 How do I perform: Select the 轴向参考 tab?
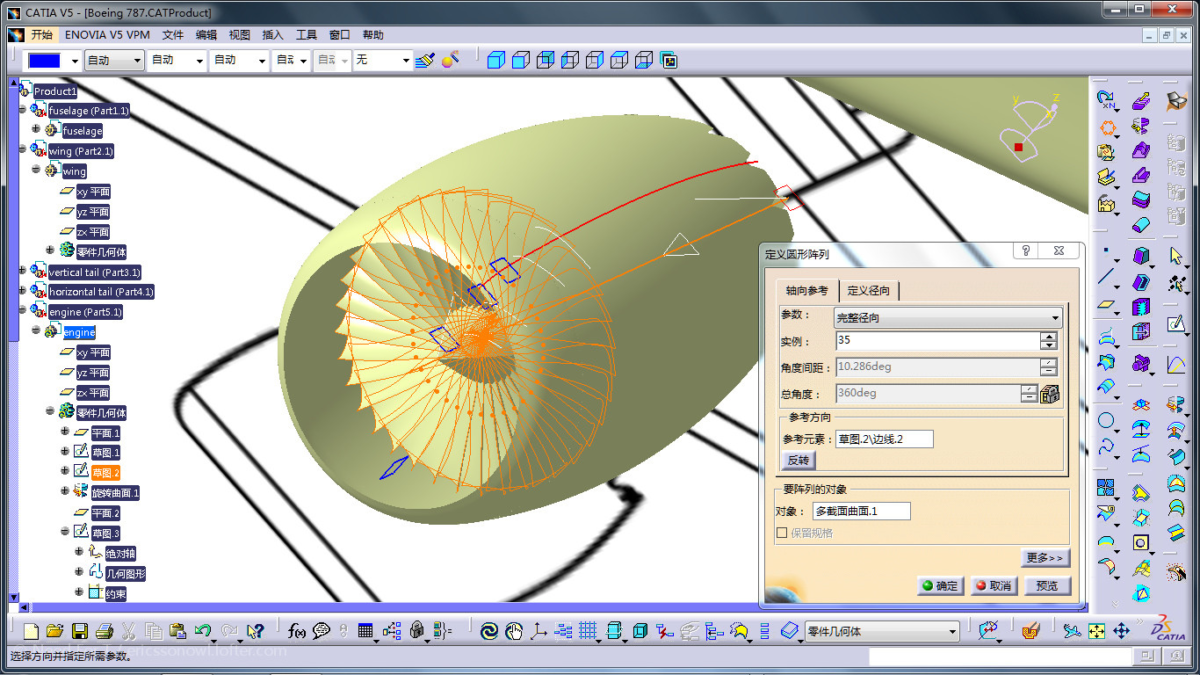tap(806, 291)
